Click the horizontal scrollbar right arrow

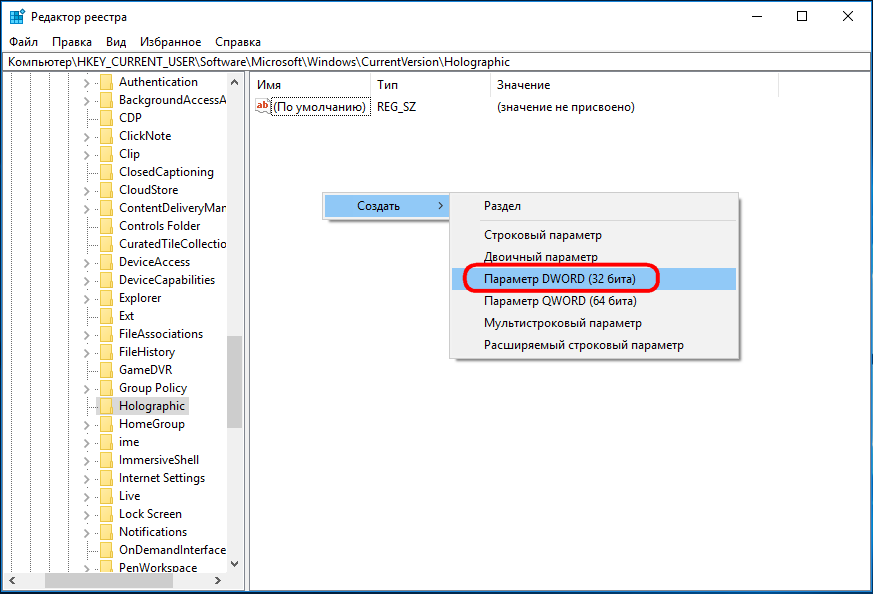[x=218, y=581]
